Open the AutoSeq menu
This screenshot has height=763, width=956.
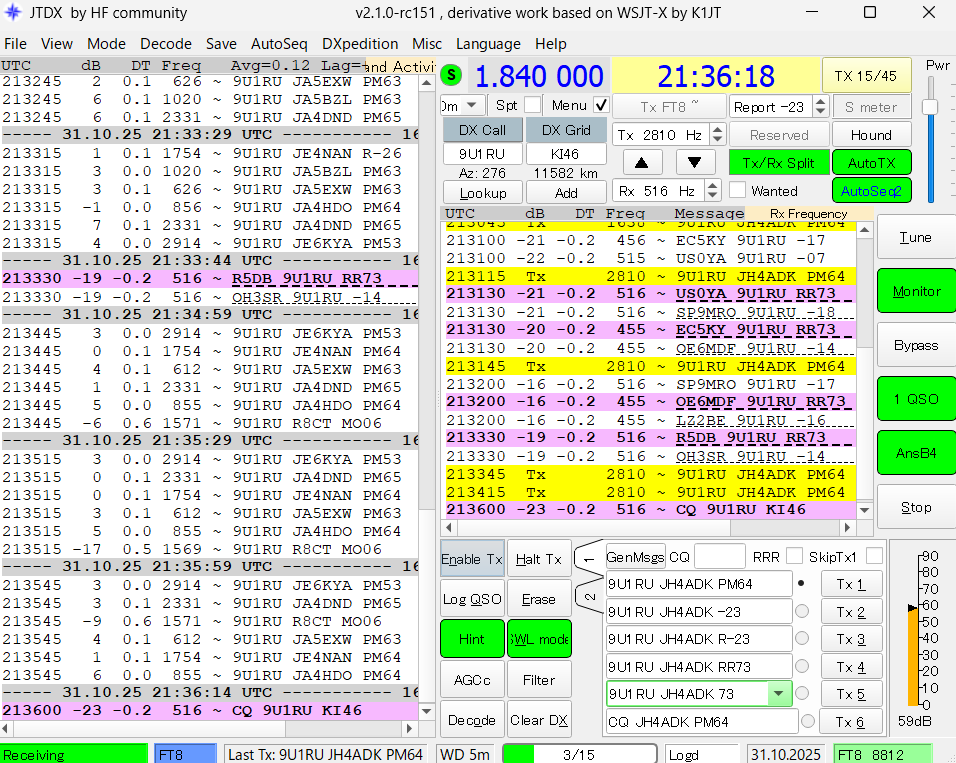pos(280,44)
